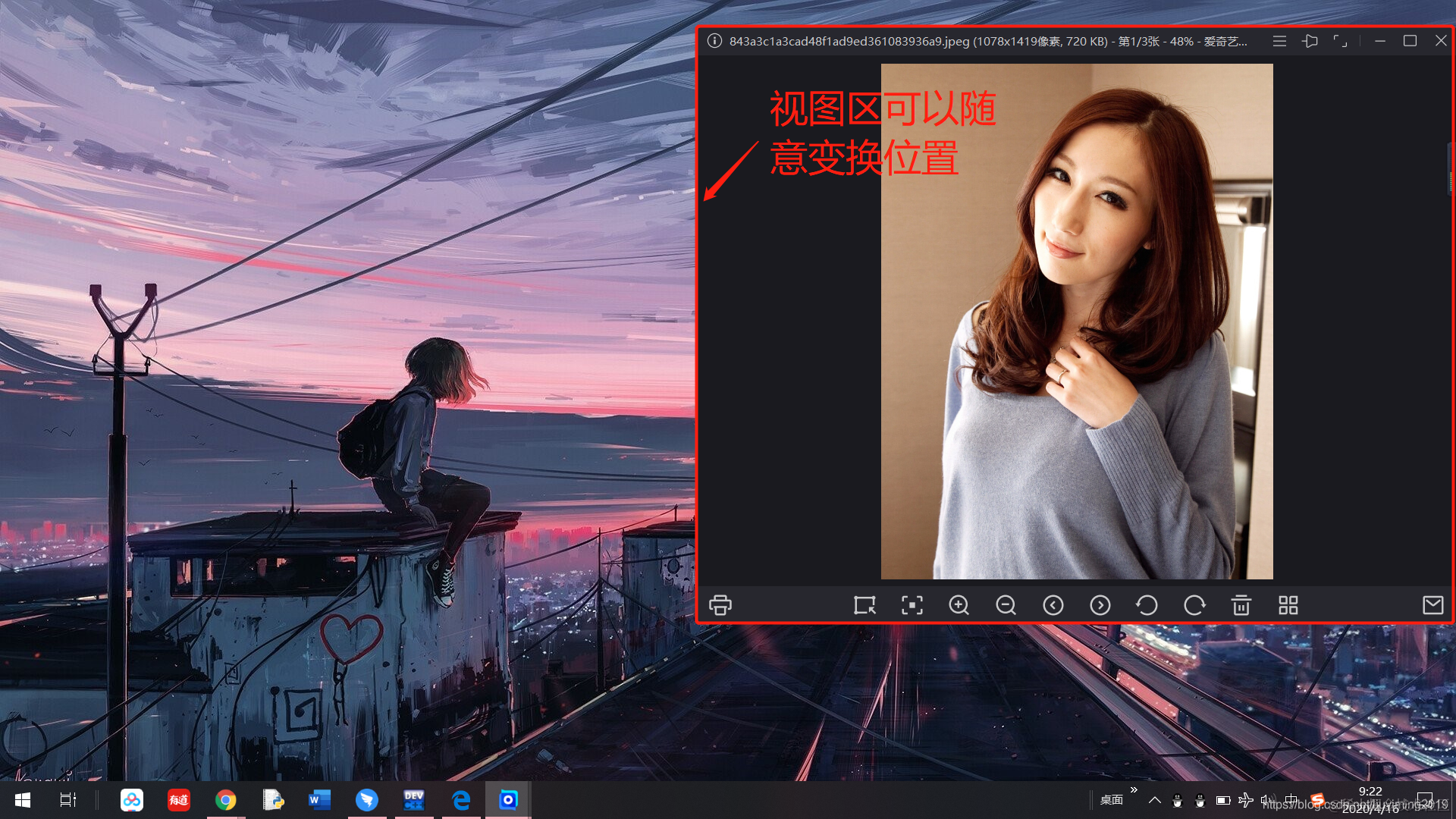
Task: Select the crop/region selection tool
Action: (864, 605)
